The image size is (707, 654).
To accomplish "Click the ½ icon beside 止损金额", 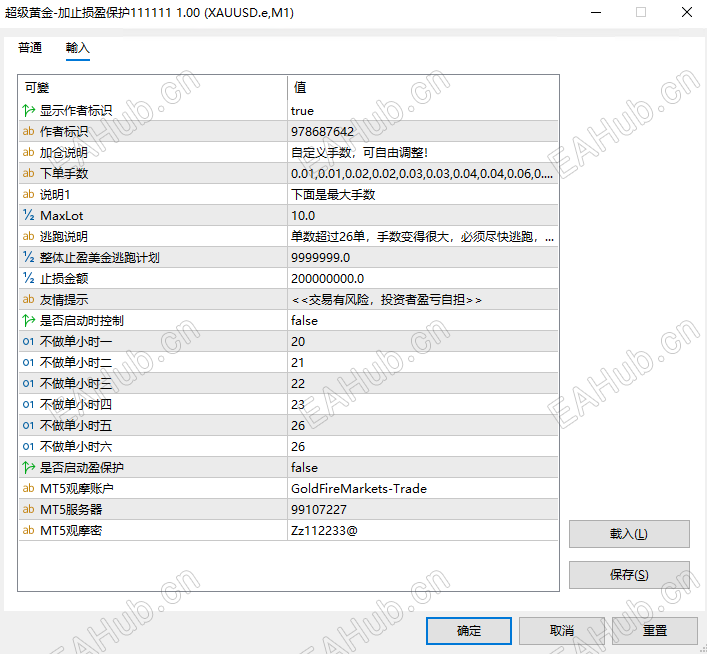I will click(28, 278).
